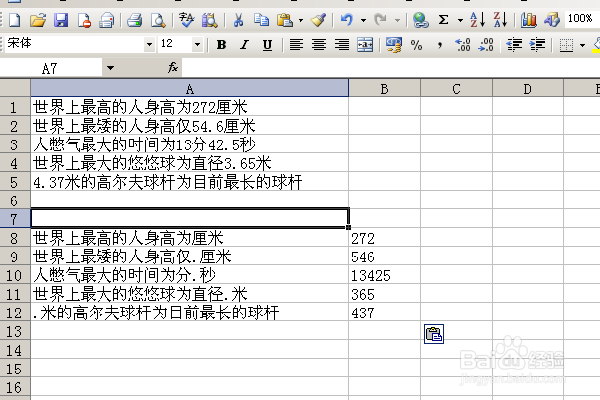This screenshot has height=400, width=600.
Task: Decrease cell indent
Action: click(x=514, y=45)
